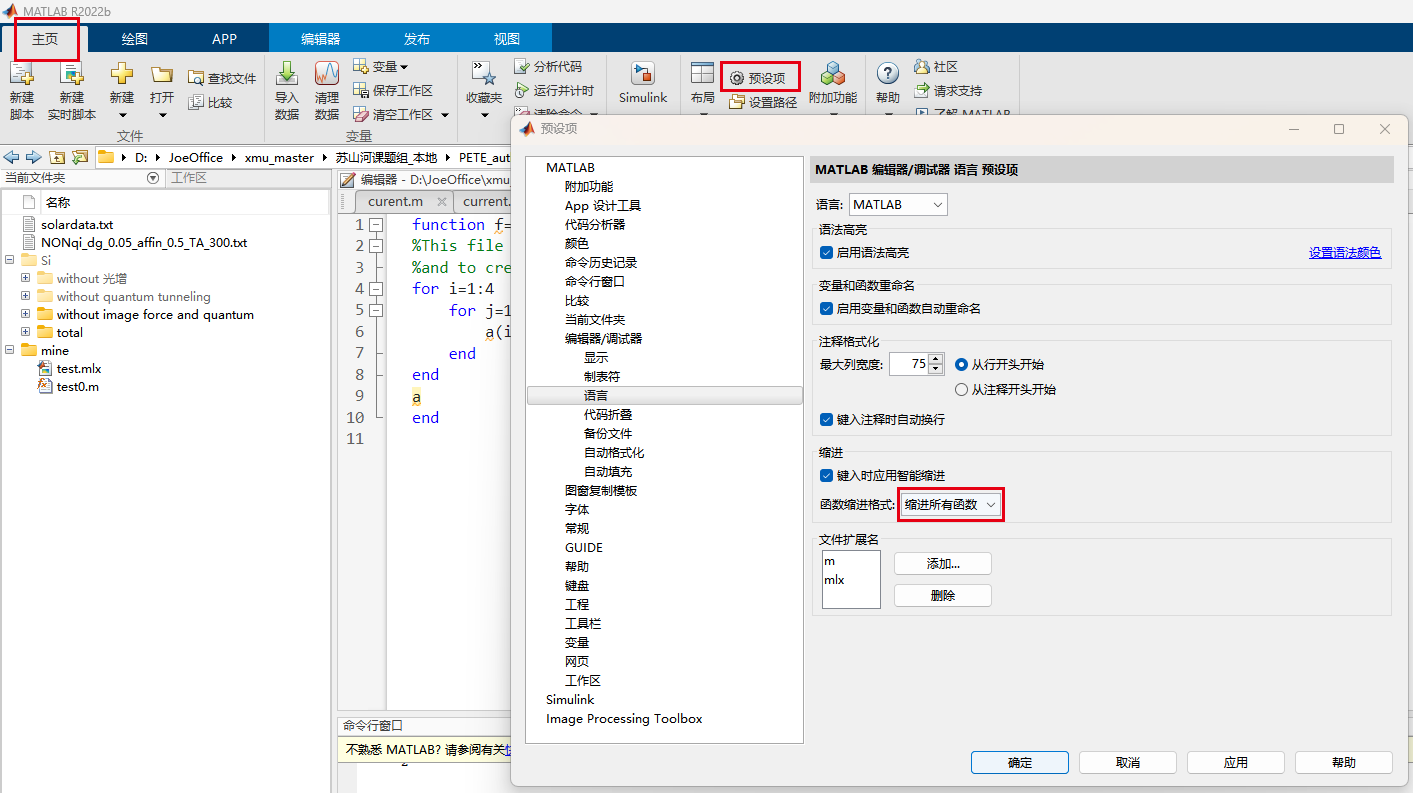
Task: Click the 添加... button
Action: pos(943,564)
